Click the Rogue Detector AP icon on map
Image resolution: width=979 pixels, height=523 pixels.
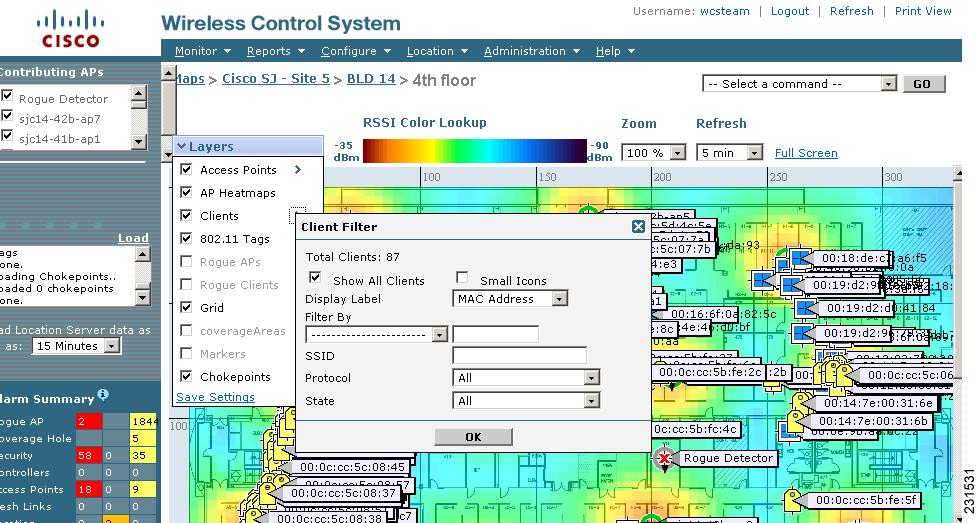click(x=664, y=459)
